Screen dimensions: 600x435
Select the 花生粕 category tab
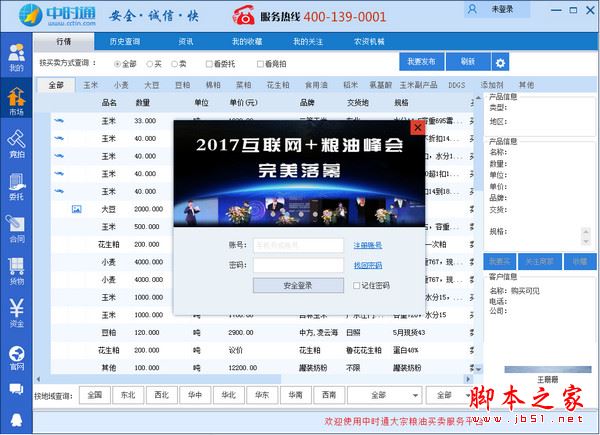[x=278, y=85]
